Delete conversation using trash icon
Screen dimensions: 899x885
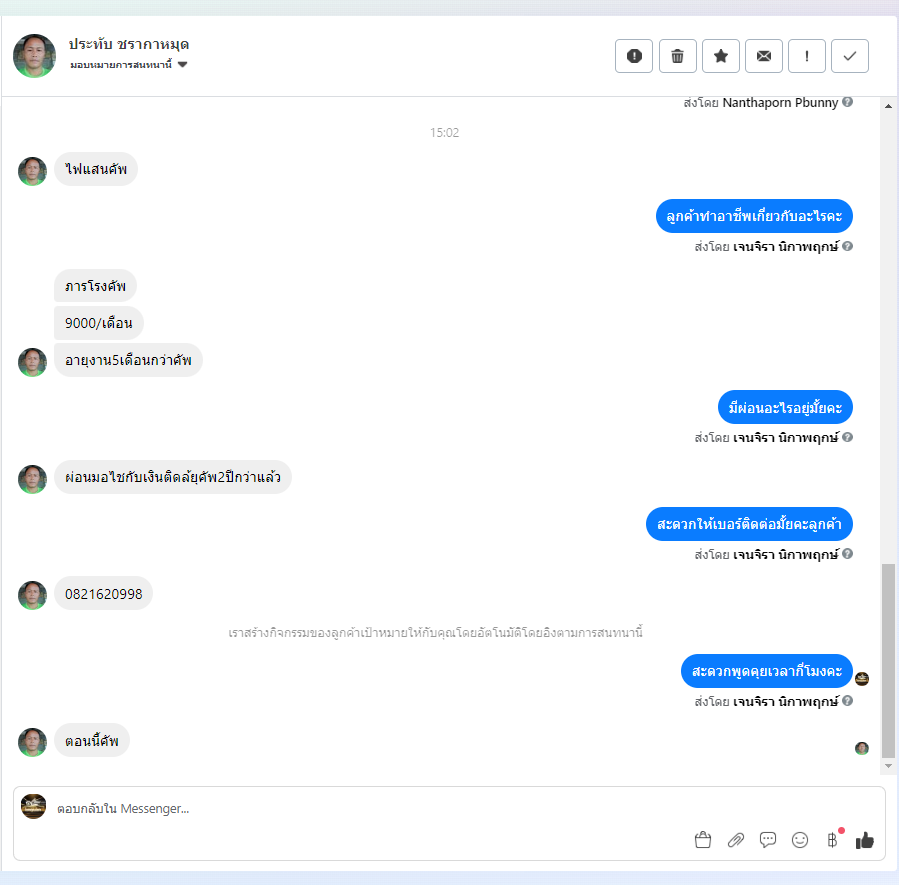[x=678, y=56]
